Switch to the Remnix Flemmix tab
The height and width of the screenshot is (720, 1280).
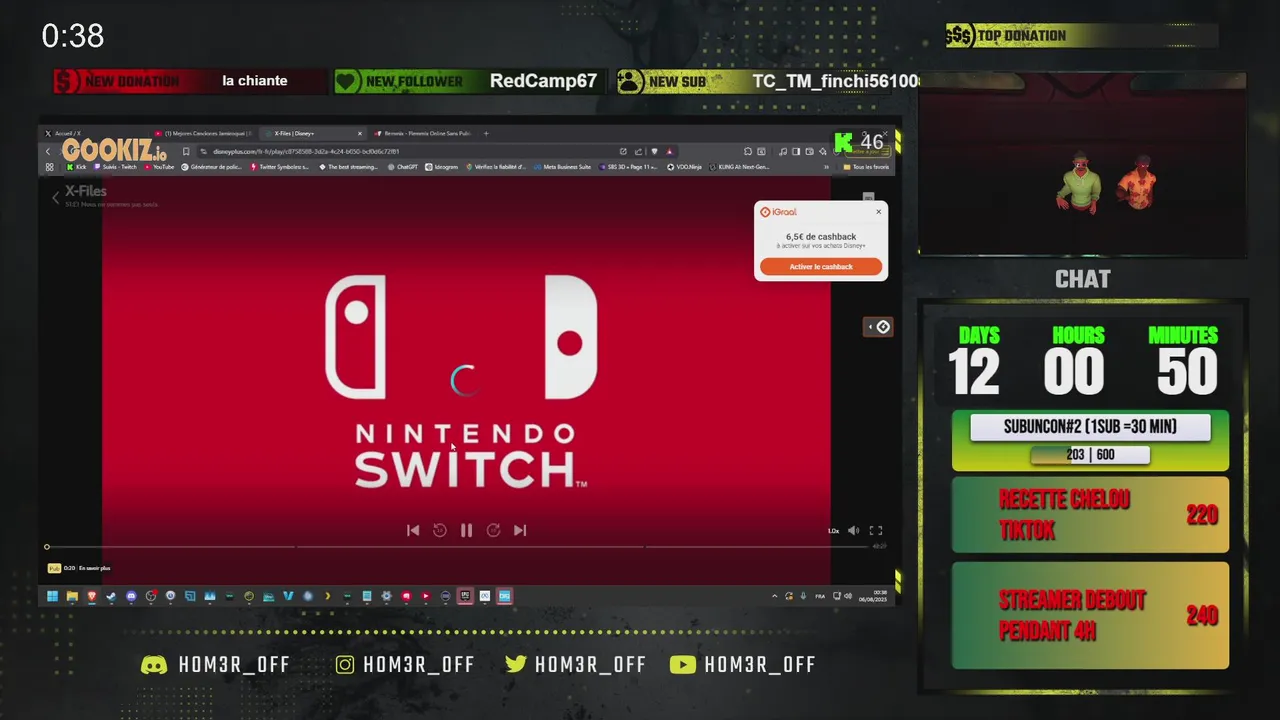427,133
